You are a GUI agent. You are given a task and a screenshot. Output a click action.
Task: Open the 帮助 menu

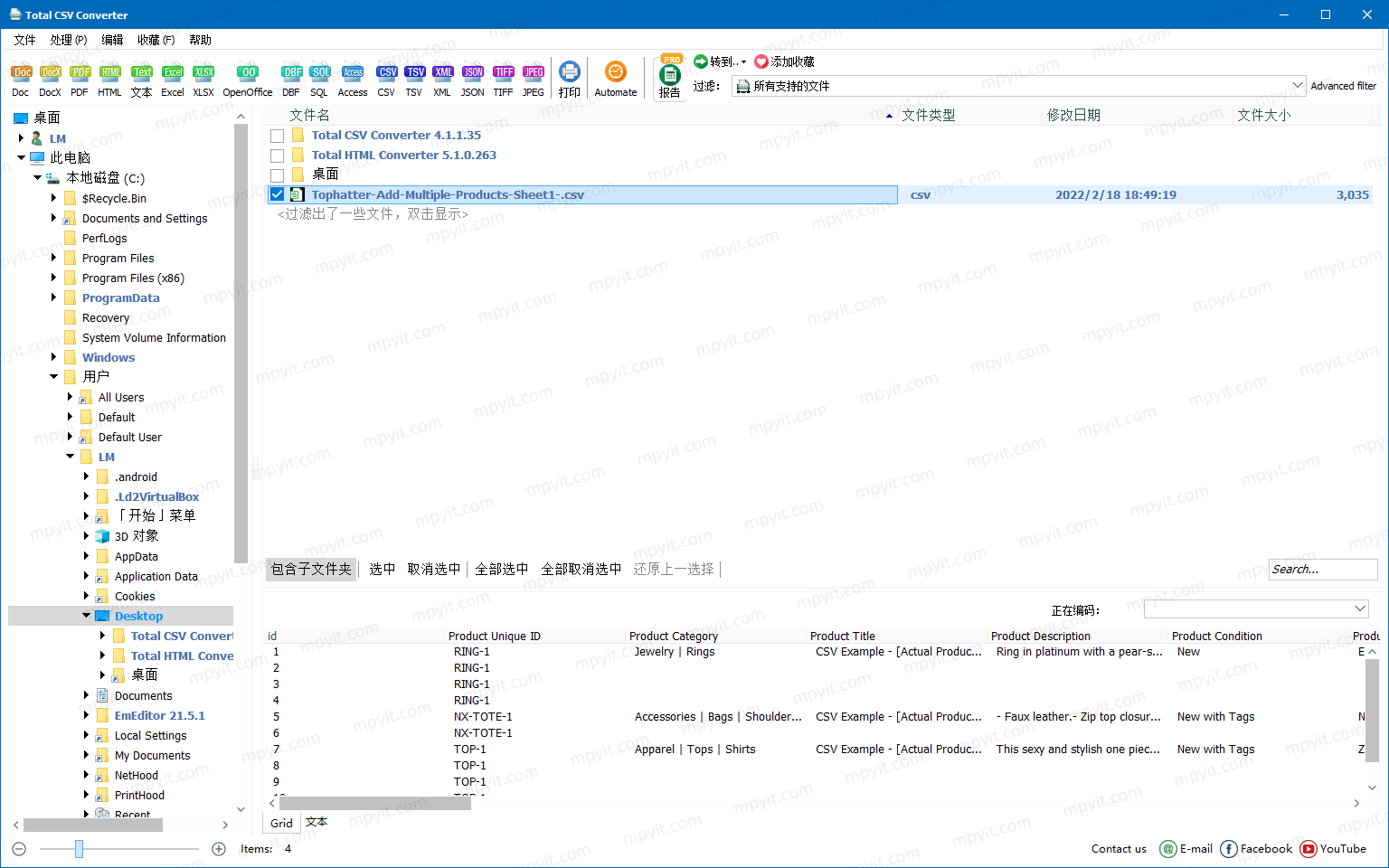tap(201, 40)
